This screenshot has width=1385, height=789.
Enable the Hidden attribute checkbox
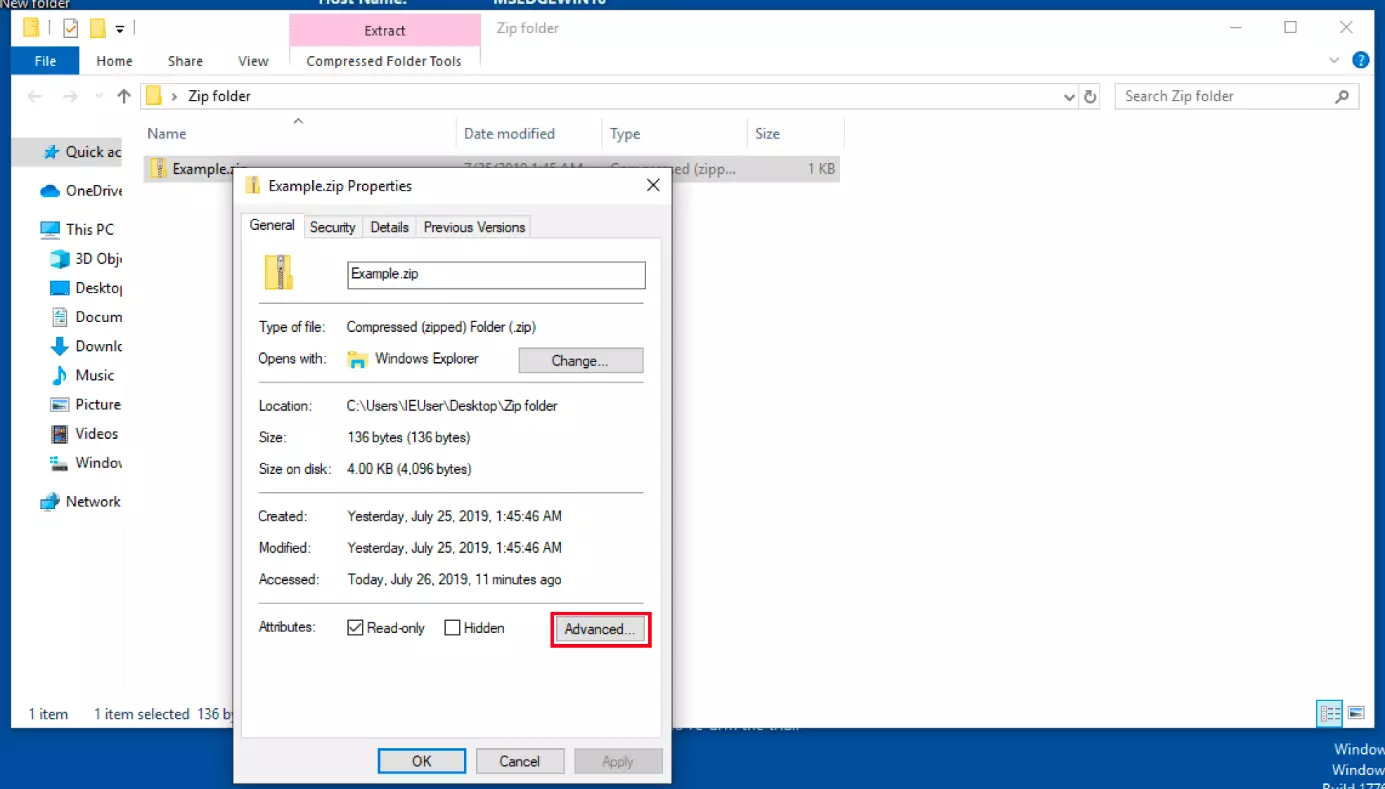(452, 628)
